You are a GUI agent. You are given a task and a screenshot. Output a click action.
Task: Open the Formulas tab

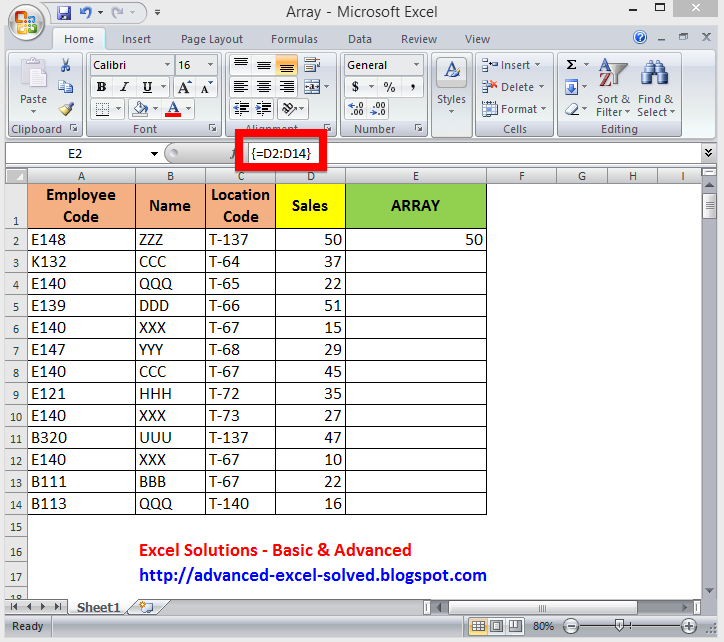pyautogui.click(x=294, y=39)
